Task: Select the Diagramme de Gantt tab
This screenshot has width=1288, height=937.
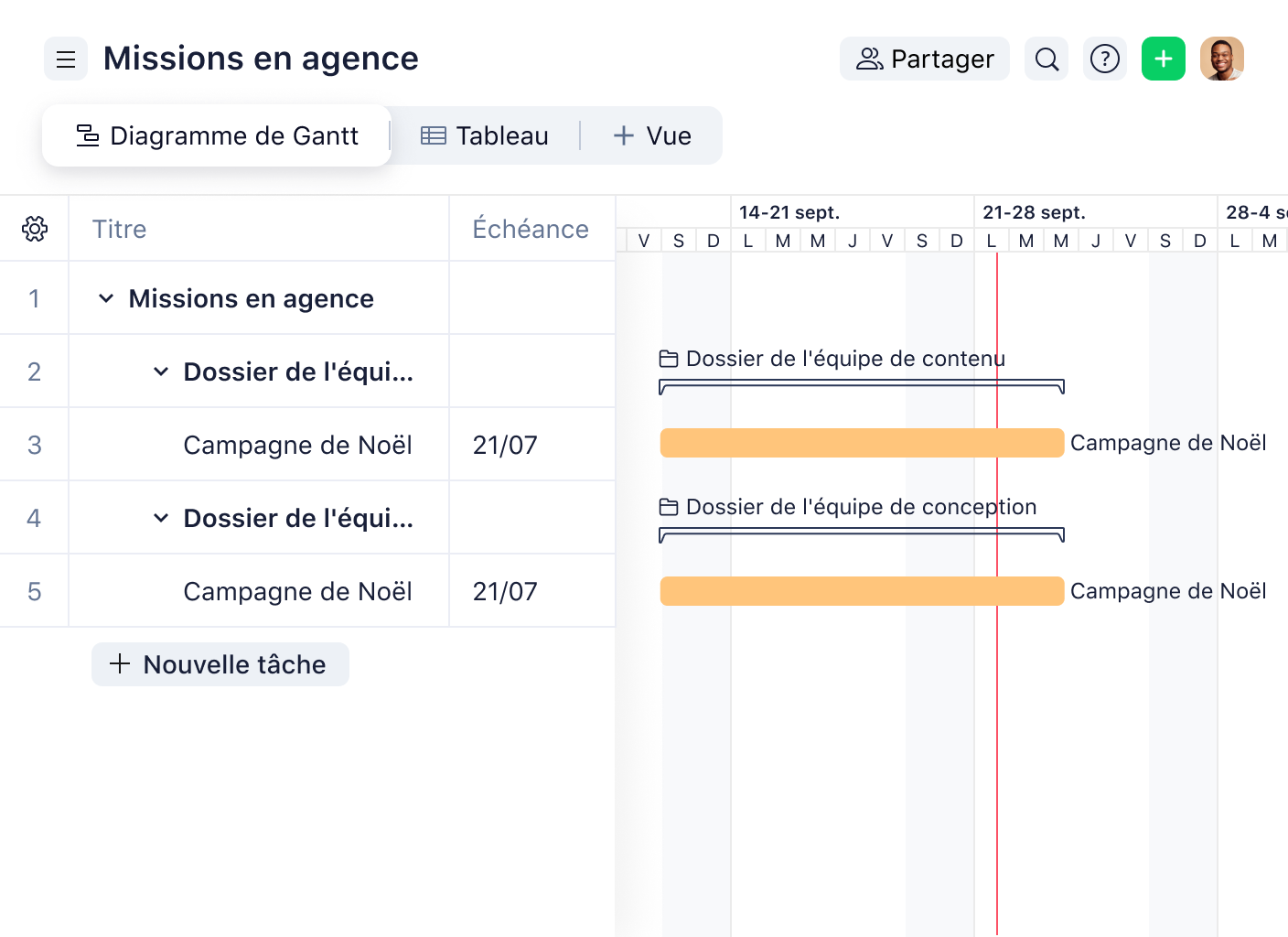Action: 216,135
